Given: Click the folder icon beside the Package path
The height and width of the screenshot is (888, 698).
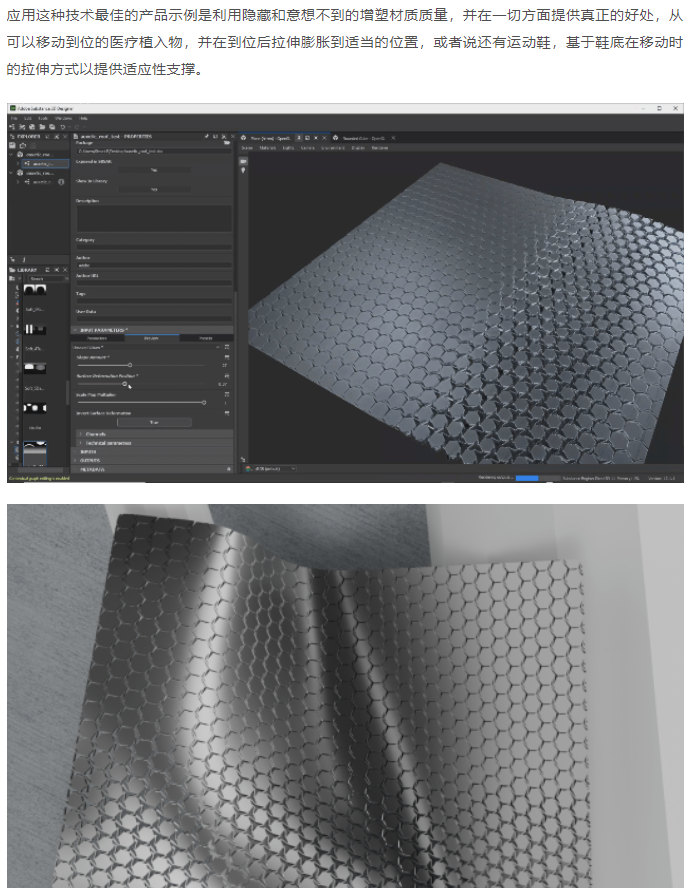Looking at the screenshot, I should 227,143.
